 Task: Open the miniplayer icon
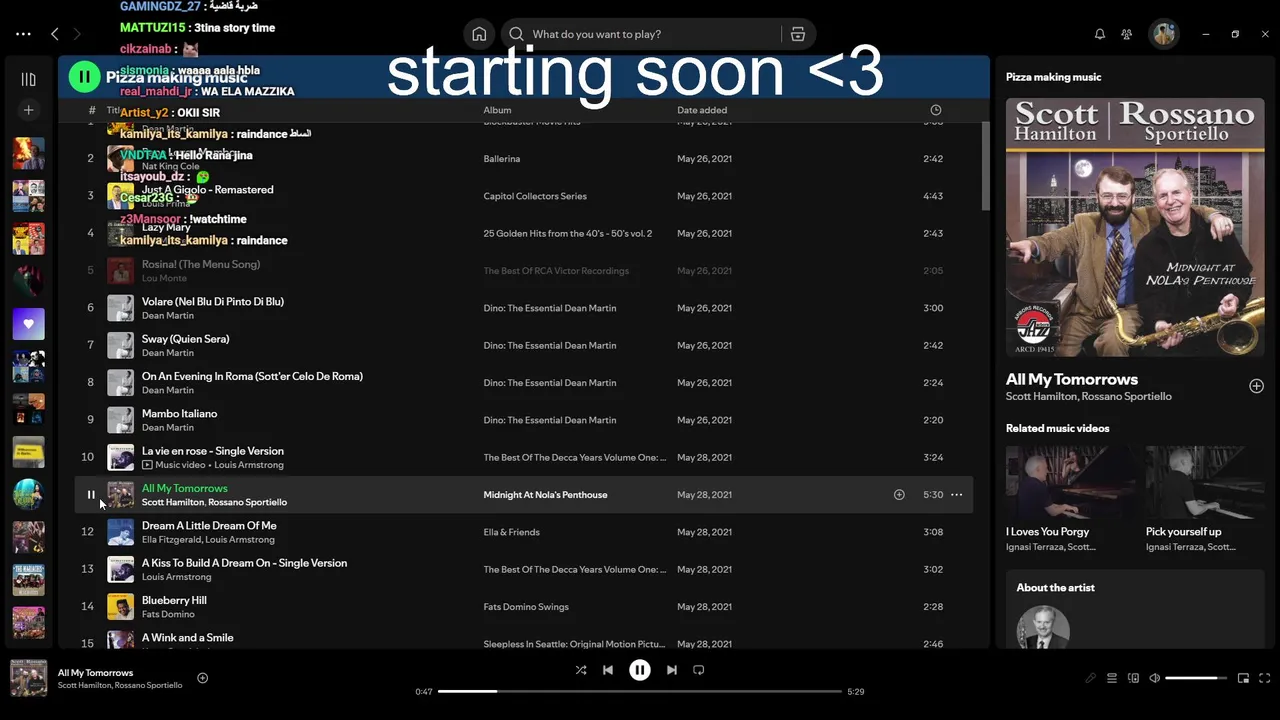(x=1243, y=678)
